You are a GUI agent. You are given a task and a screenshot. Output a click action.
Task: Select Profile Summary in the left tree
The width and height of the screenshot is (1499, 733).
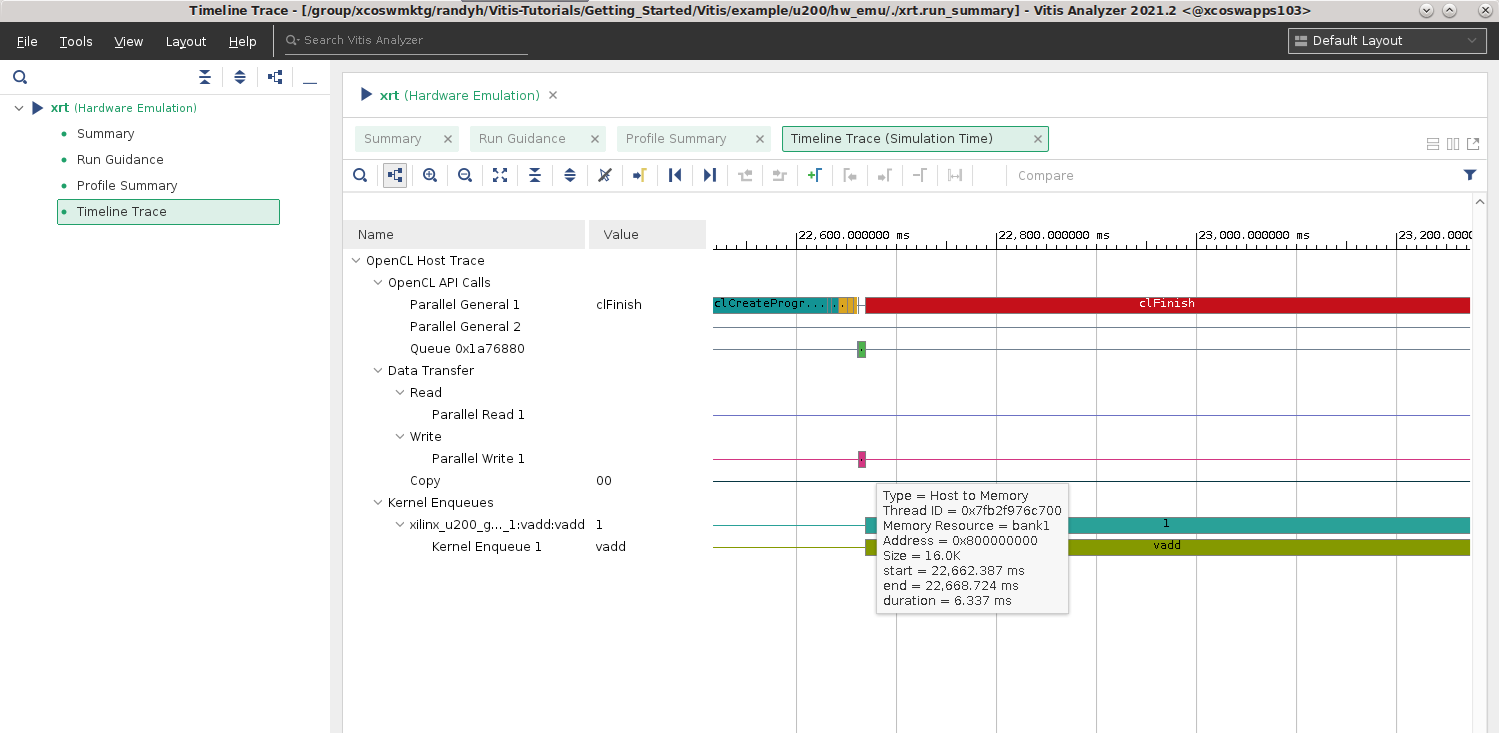[127, 185]
